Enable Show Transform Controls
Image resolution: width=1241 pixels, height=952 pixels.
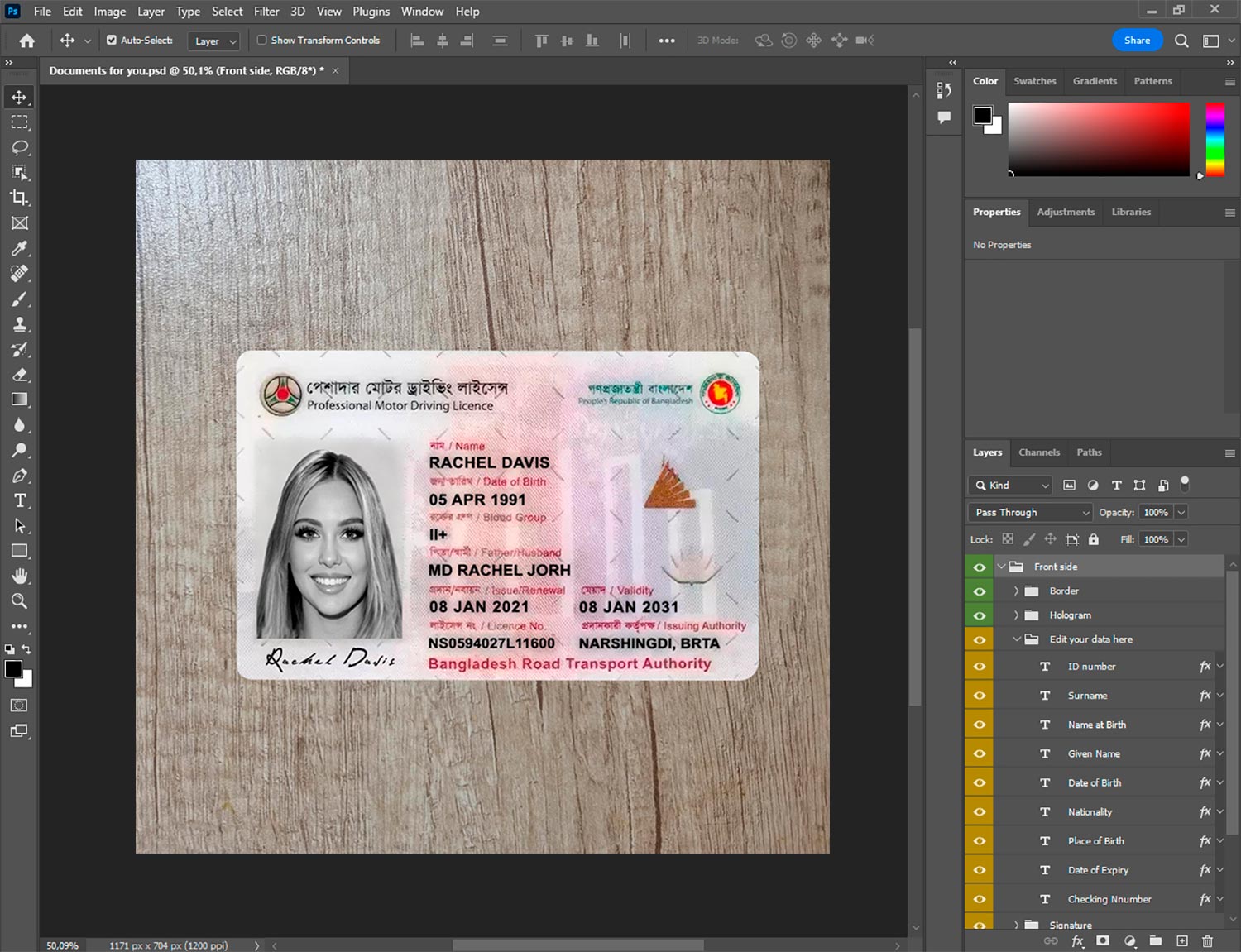[x=261, y=40]
